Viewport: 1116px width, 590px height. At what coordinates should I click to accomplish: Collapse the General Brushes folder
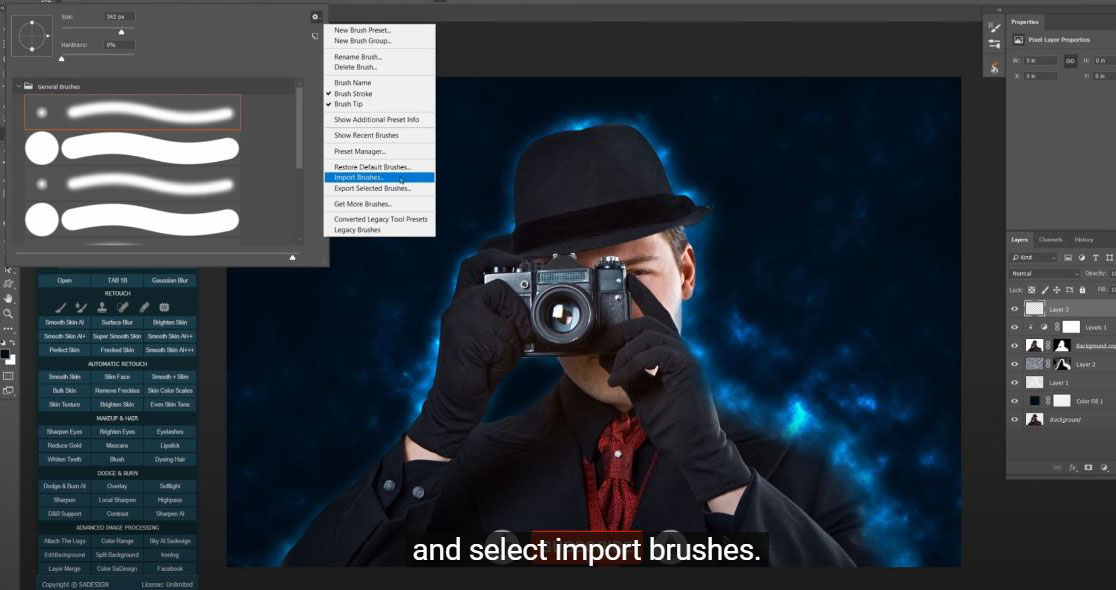(x=18, y=87)
